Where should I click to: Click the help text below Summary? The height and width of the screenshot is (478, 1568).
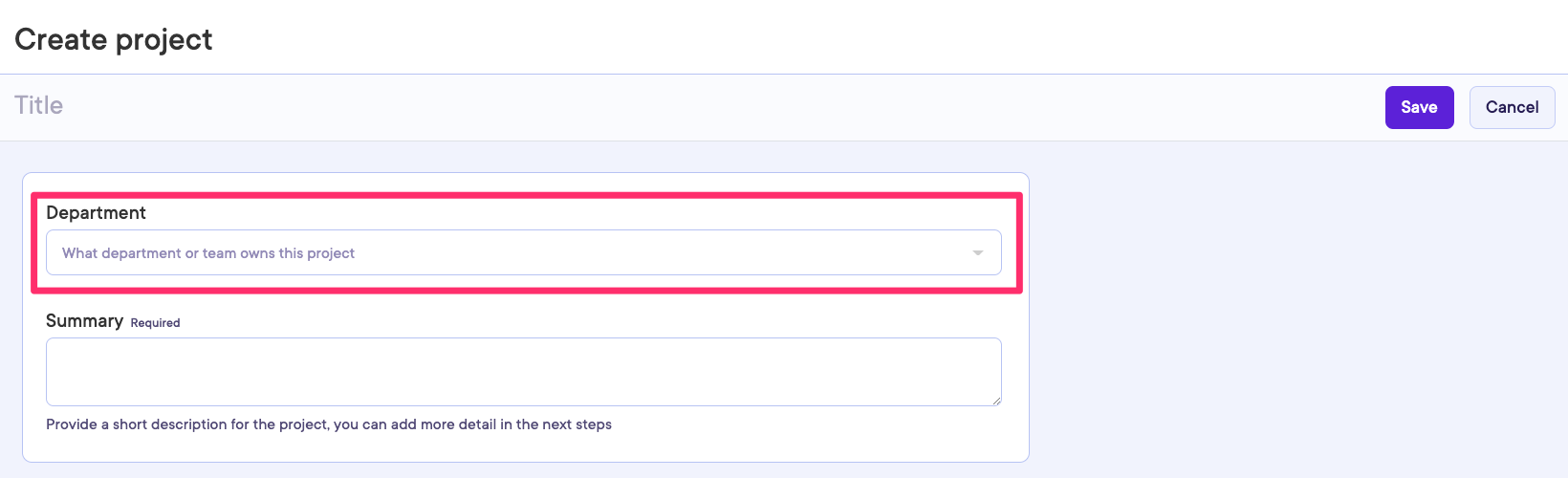pyautogui.click(x=328, y=424)
